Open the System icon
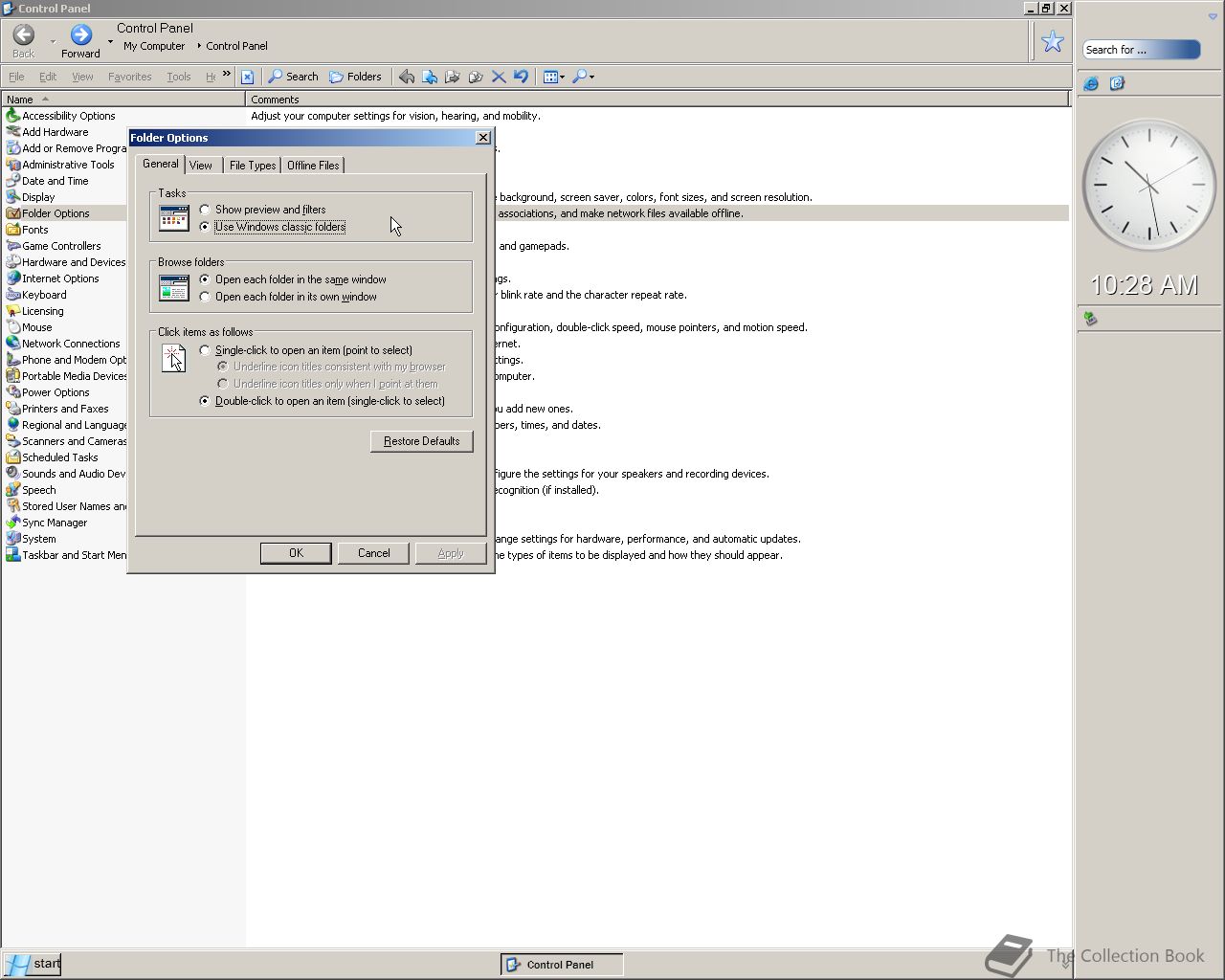Image resolution: width=1225 pixels, height=980 pixels. [x=13, y=539]
